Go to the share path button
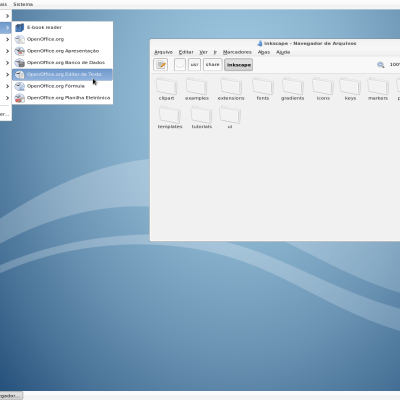Viewport: 400px width, 400px height. (x=213, y=65)
